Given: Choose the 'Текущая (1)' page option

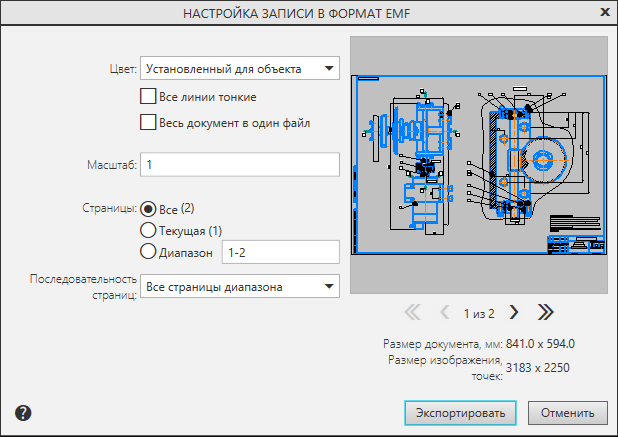Looking at the screenshot, I should pyautogui.click(x=149, y=231).
